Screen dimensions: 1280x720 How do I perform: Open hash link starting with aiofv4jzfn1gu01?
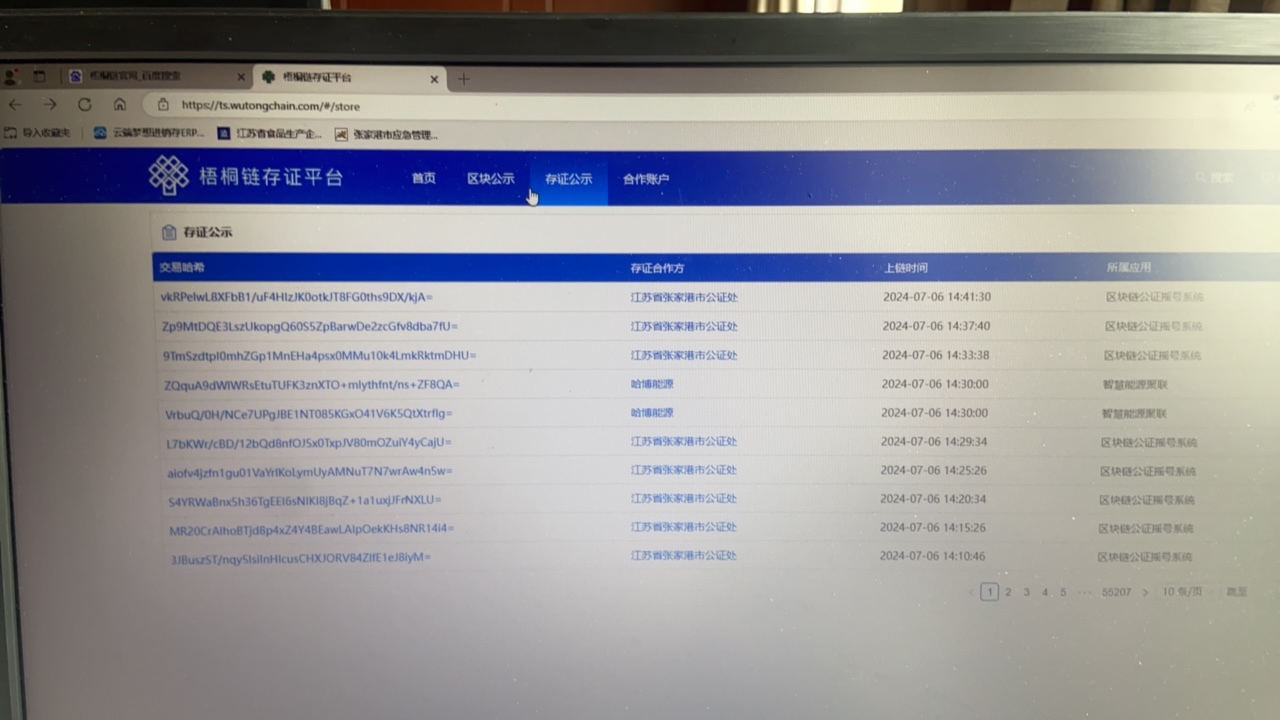[x=310, y=471]
